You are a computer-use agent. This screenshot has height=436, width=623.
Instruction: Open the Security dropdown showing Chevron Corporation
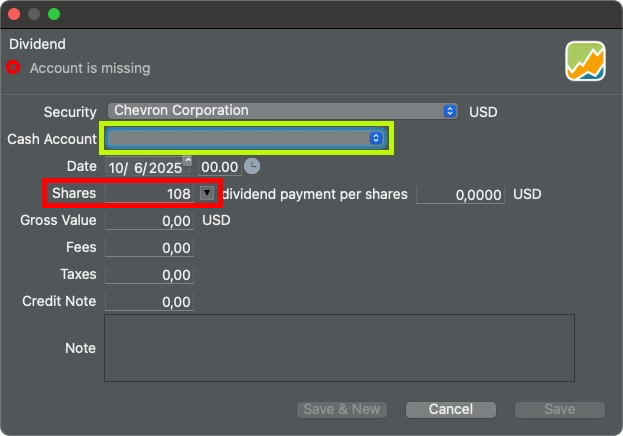coord(282,111)
